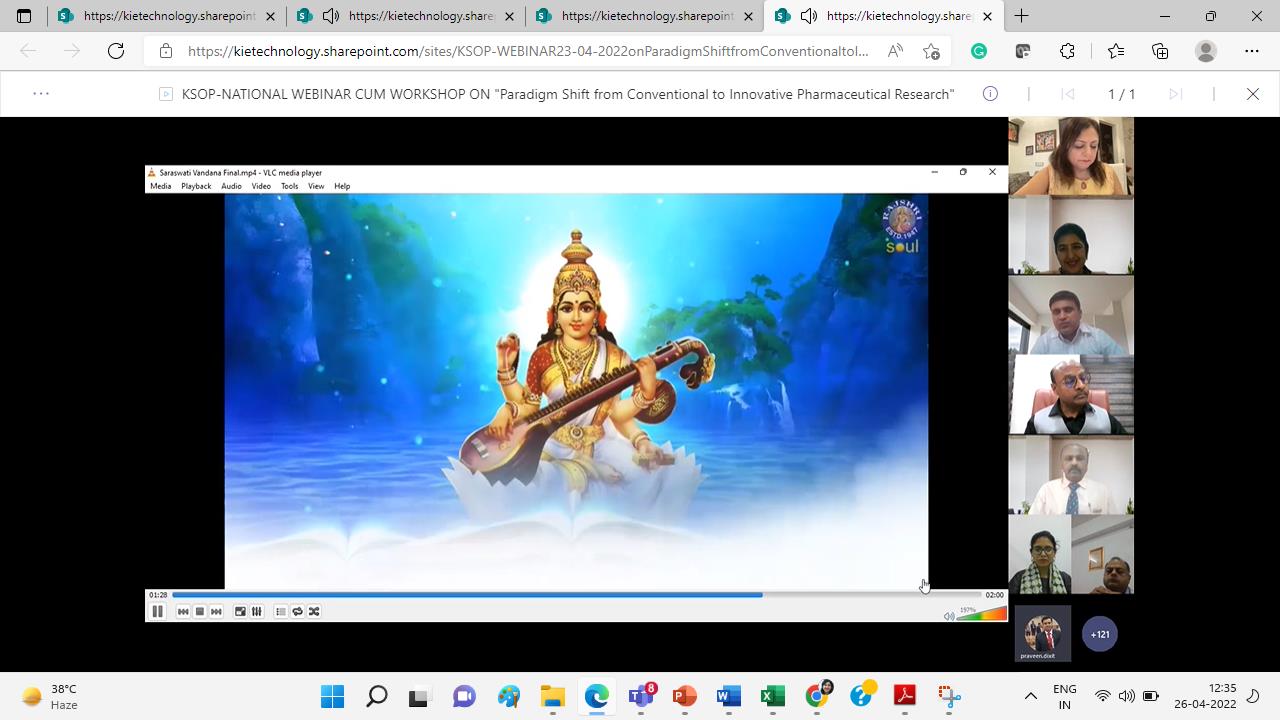Toggle VLC shuffle random playback
The width and height of the screenshot is (1280, 720).
(314, 611)
